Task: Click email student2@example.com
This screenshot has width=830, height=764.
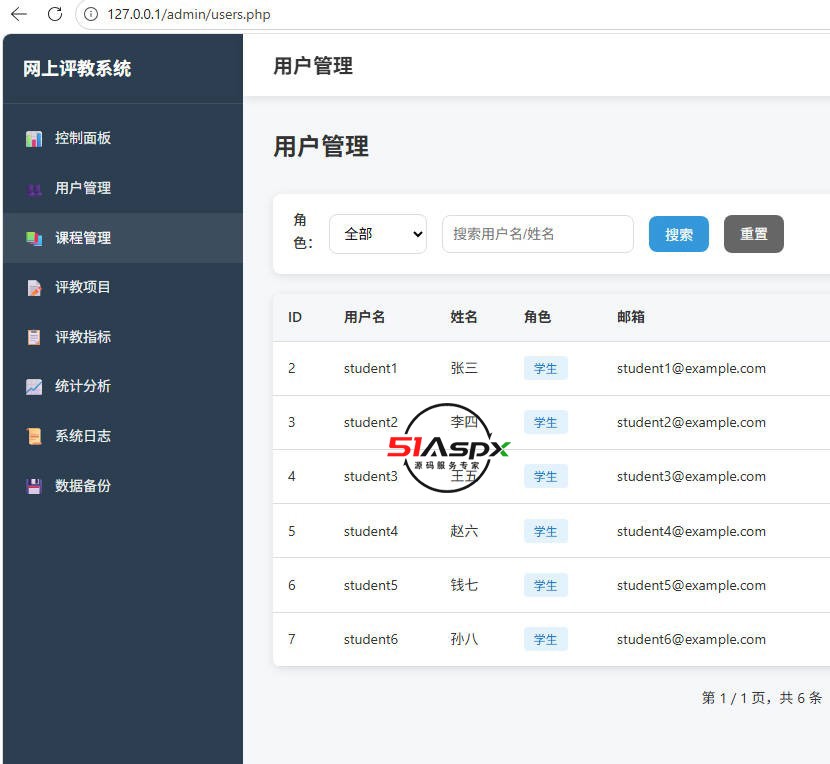Action: click(691, 423)
